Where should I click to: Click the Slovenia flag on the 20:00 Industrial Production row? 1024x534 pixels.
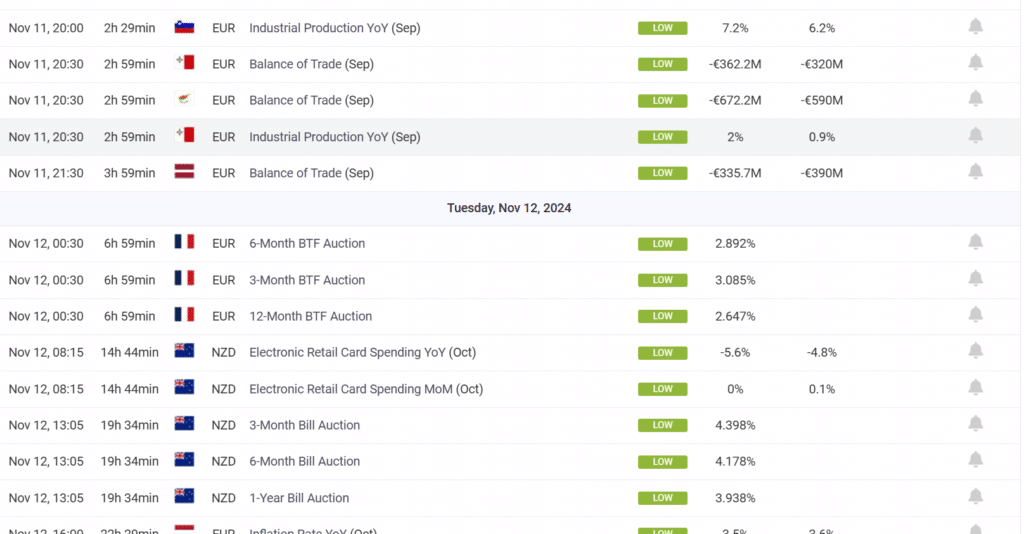coord(184,27)
